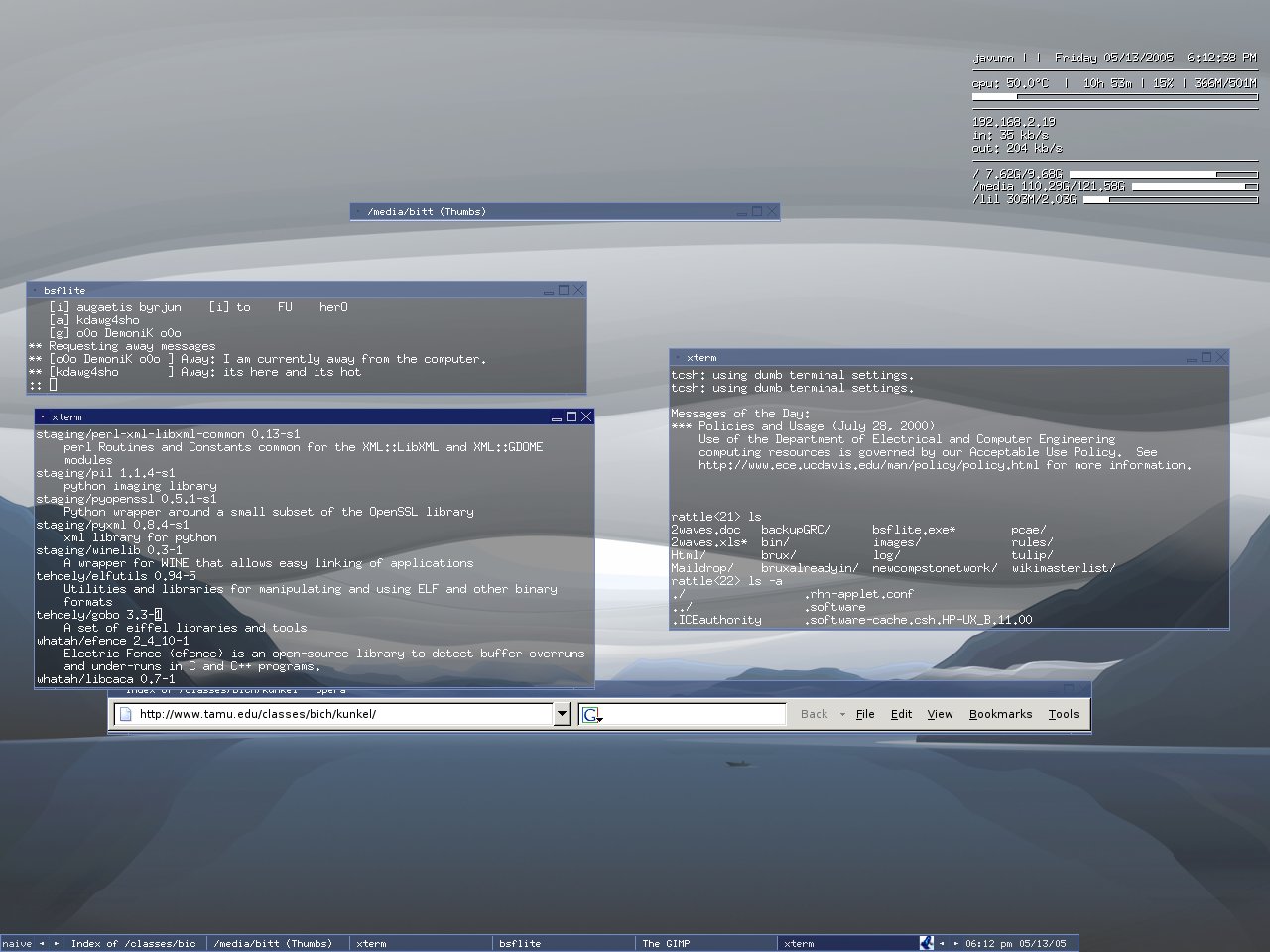Minimize the bsflite window

(549, 291)
